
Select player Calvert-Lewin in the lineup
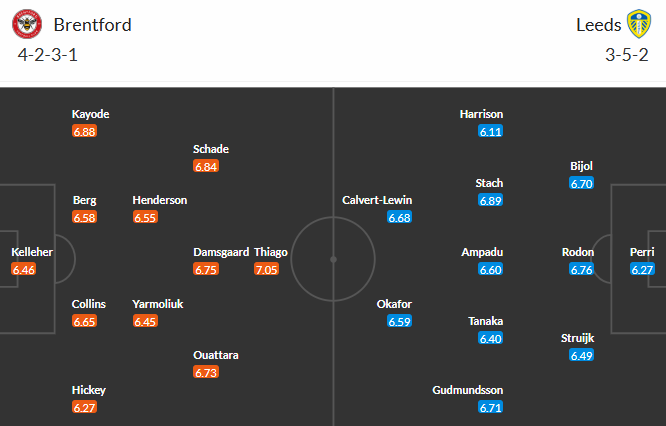[377, 200]
